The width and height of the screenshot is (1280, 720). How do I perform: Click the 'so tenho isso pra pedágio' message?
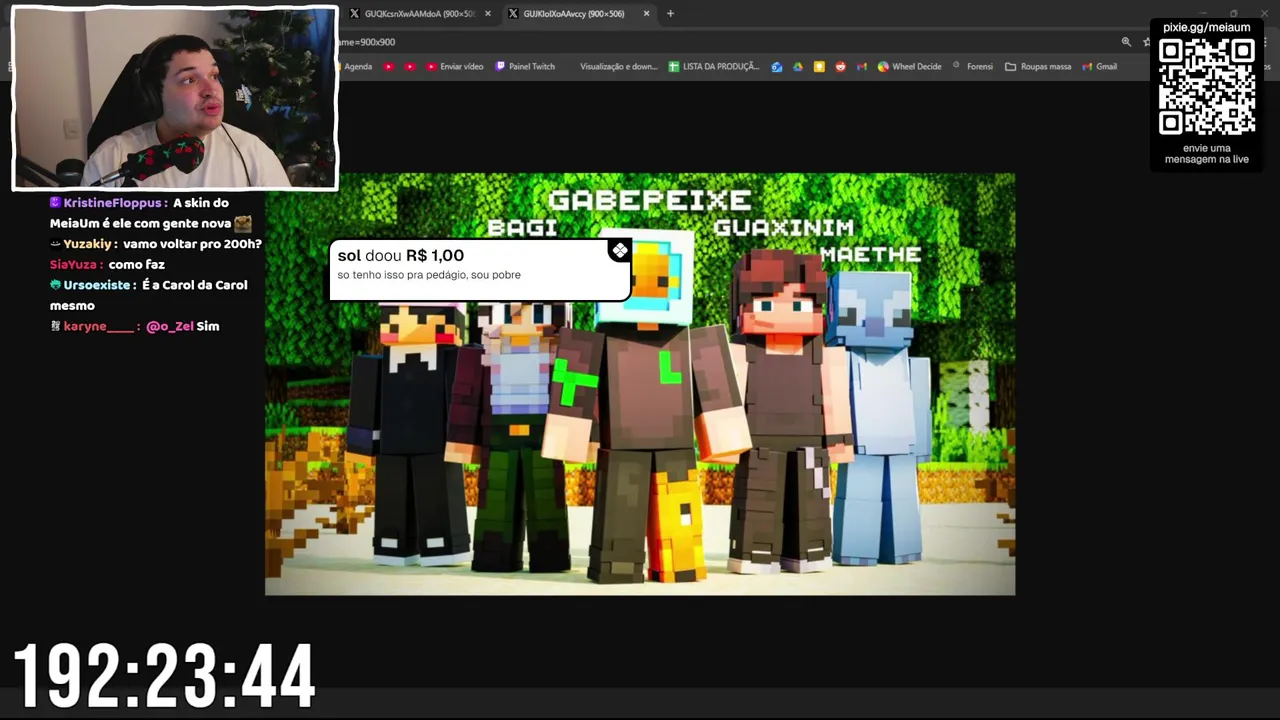click(428, 275)
